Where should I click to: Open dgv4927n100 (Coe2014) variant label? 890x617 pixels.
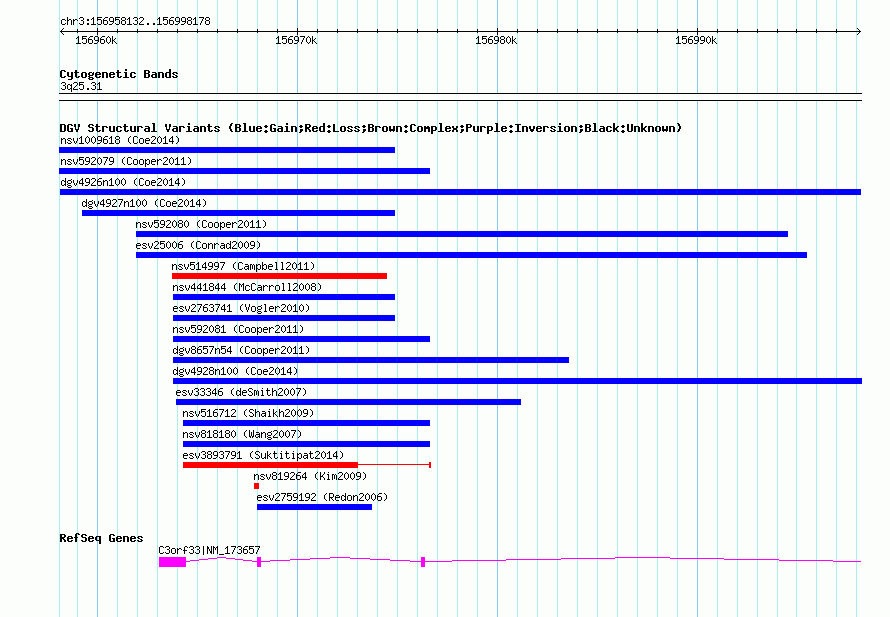144,203
